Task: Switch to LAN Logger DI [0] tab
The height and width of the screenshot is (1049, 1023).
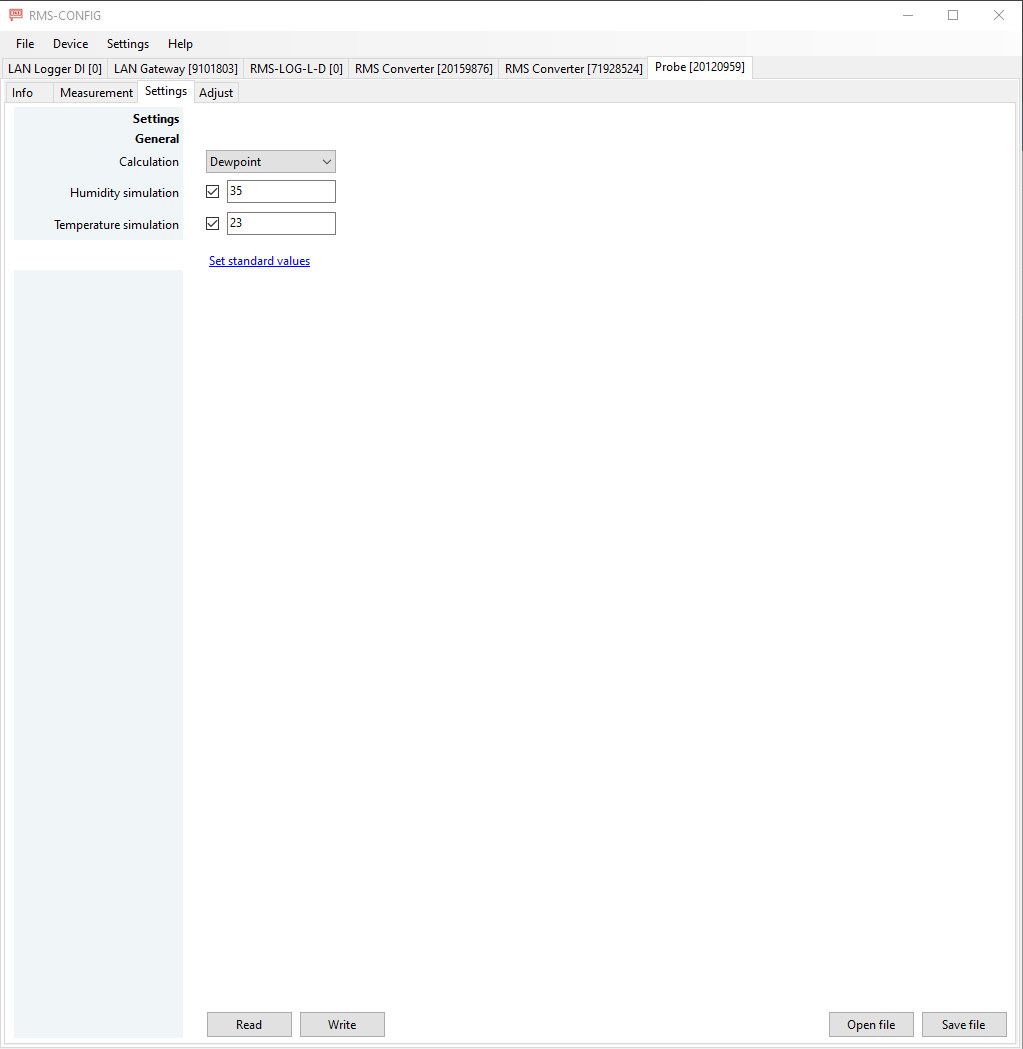Action: (55, 69)
